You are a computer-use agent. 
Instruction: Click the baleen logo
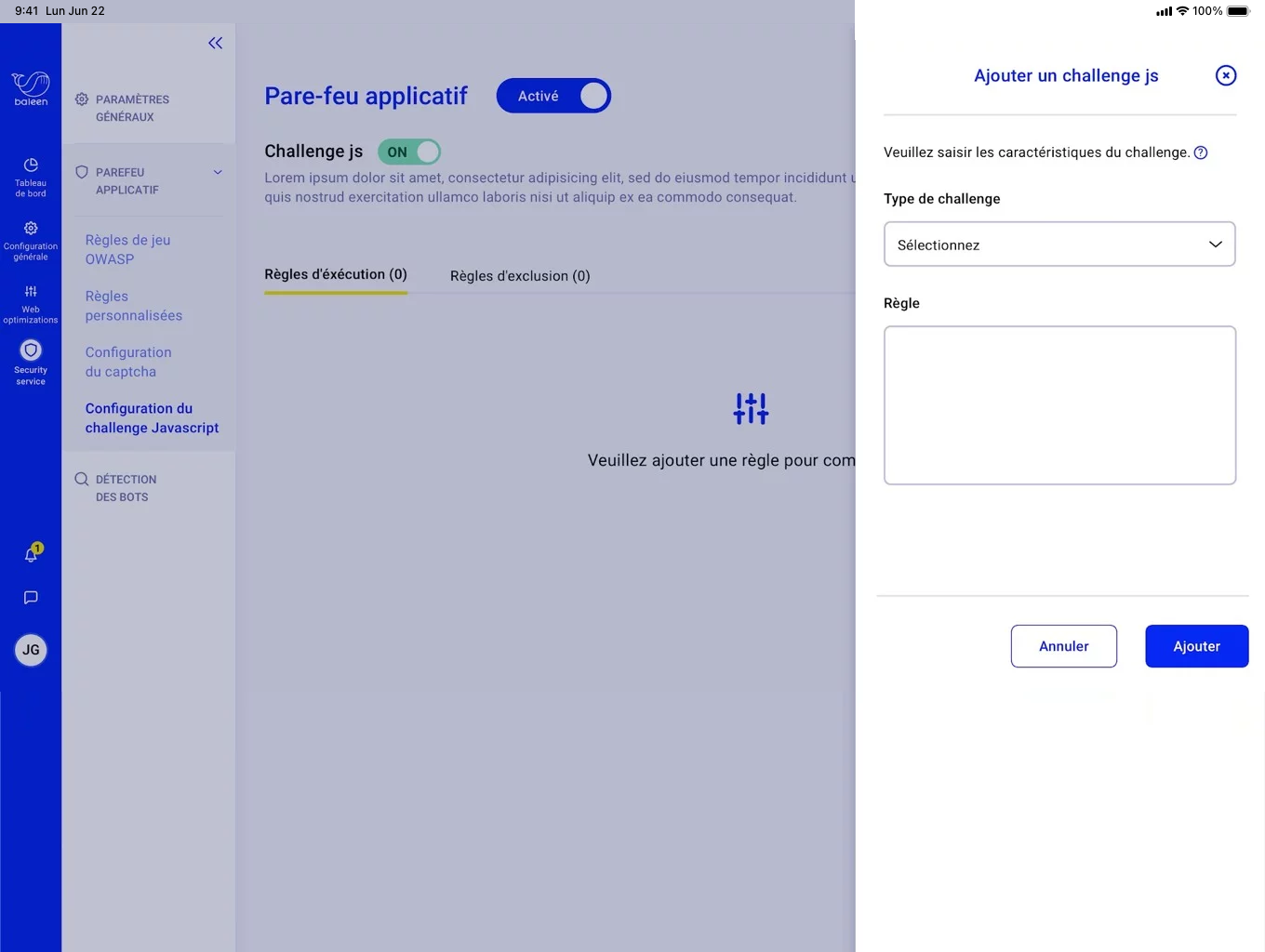point(31,88)
